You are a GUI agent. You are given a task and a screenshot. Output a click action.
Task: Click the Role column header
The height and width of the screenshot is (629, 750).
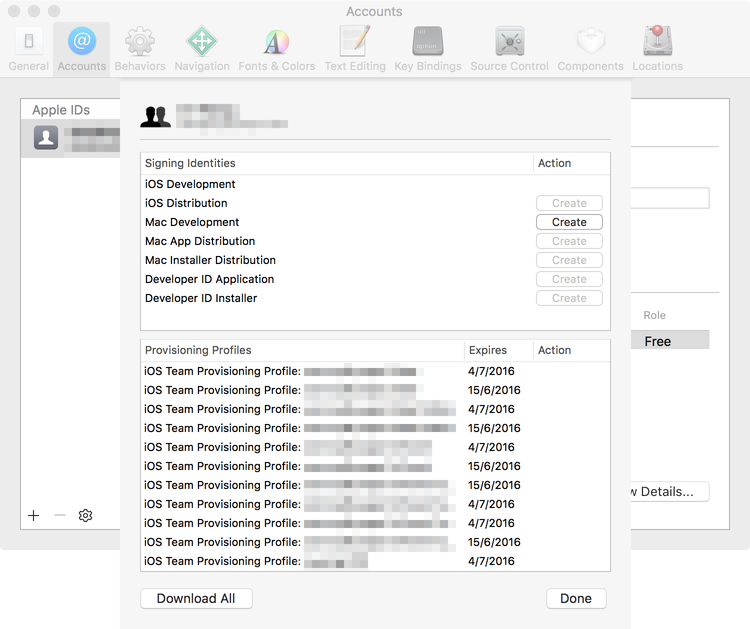click(x=654, y=315)
